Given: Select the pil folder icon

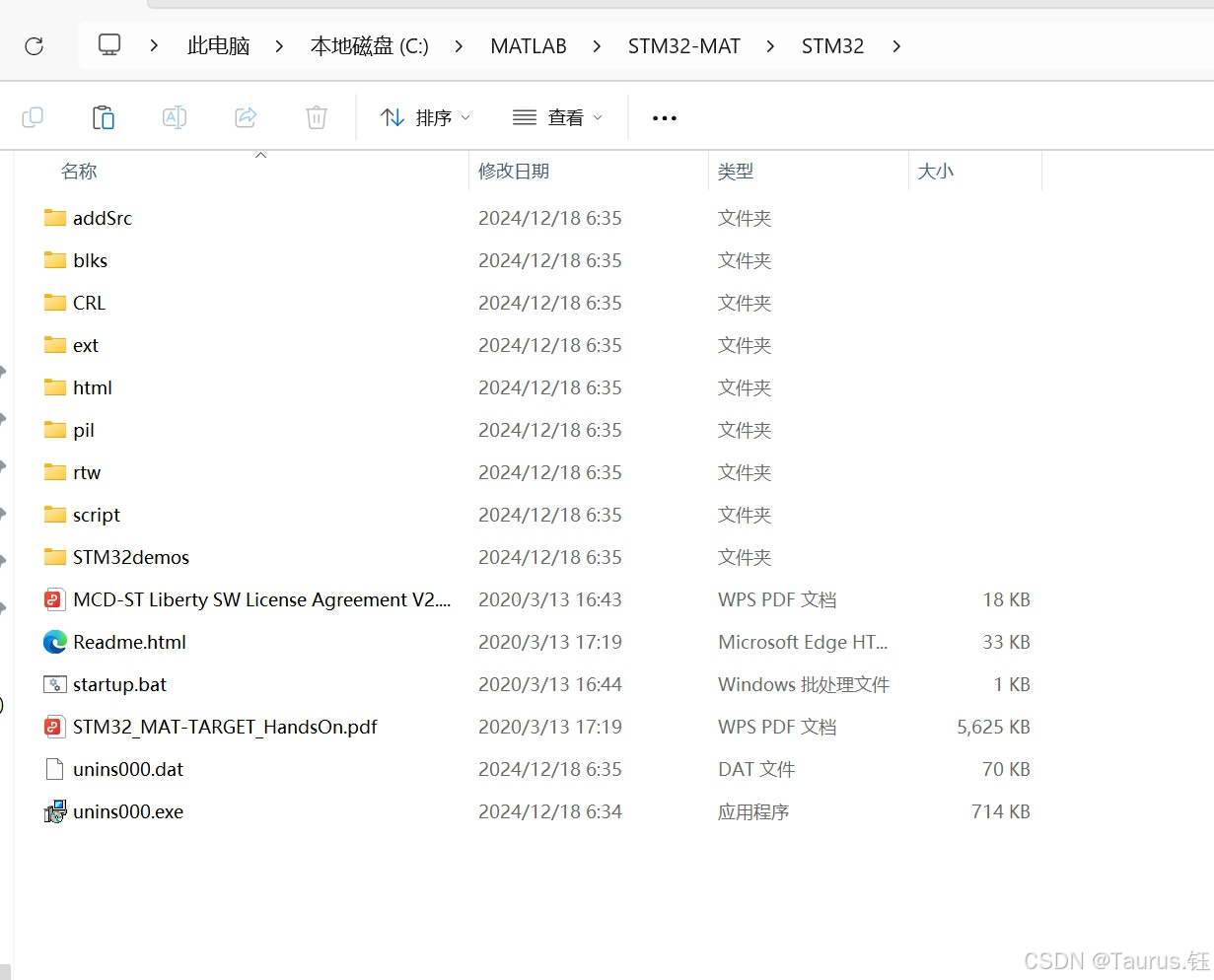Looking at the screenshot, I should (x=55, y=430).
